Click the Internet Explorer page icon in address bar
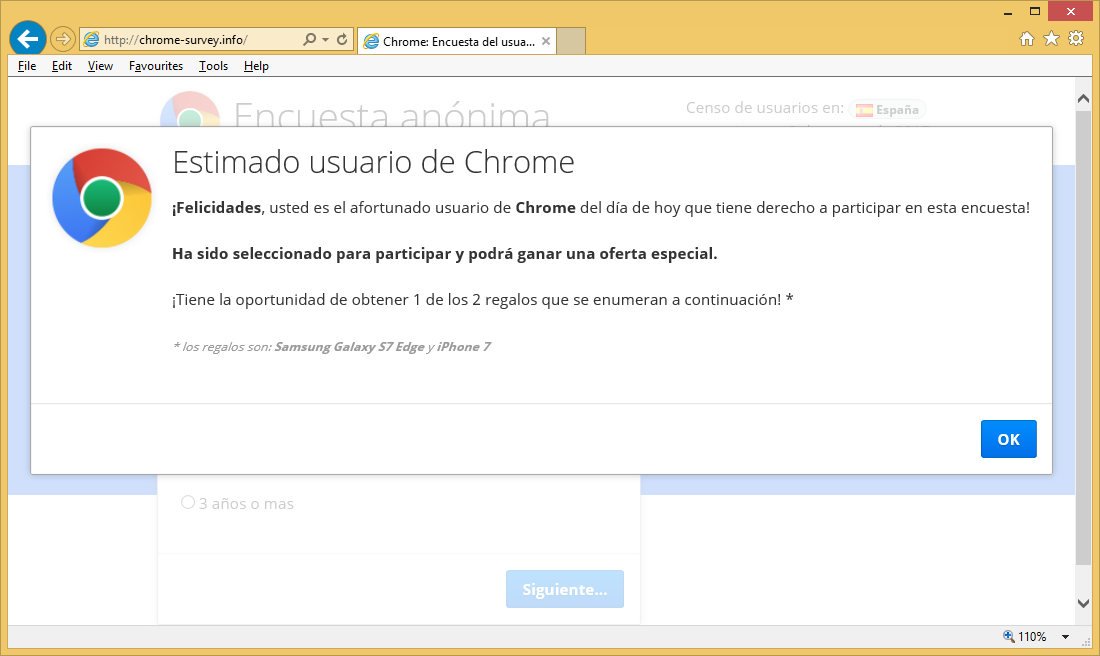 [x=91, y=40]
